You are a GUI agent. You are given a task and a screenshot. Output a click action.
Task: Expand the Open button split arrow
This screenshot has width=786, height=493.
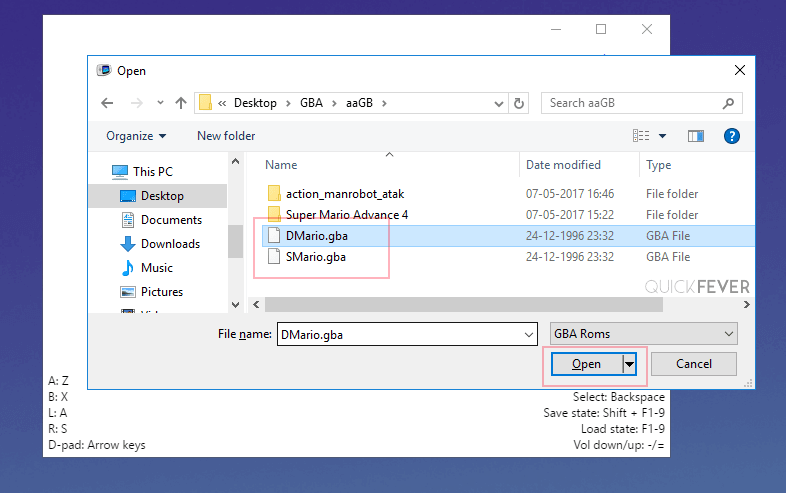point(629,364)
